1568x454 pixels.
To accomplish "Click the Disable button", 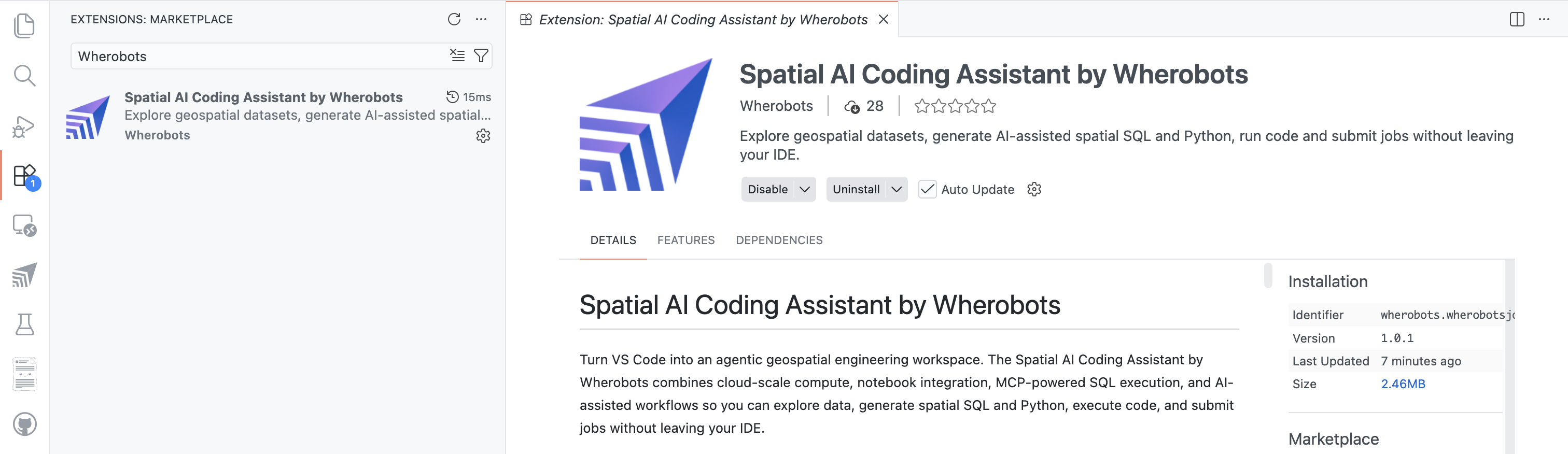I will pyautogui.click(x=768, y=189).
